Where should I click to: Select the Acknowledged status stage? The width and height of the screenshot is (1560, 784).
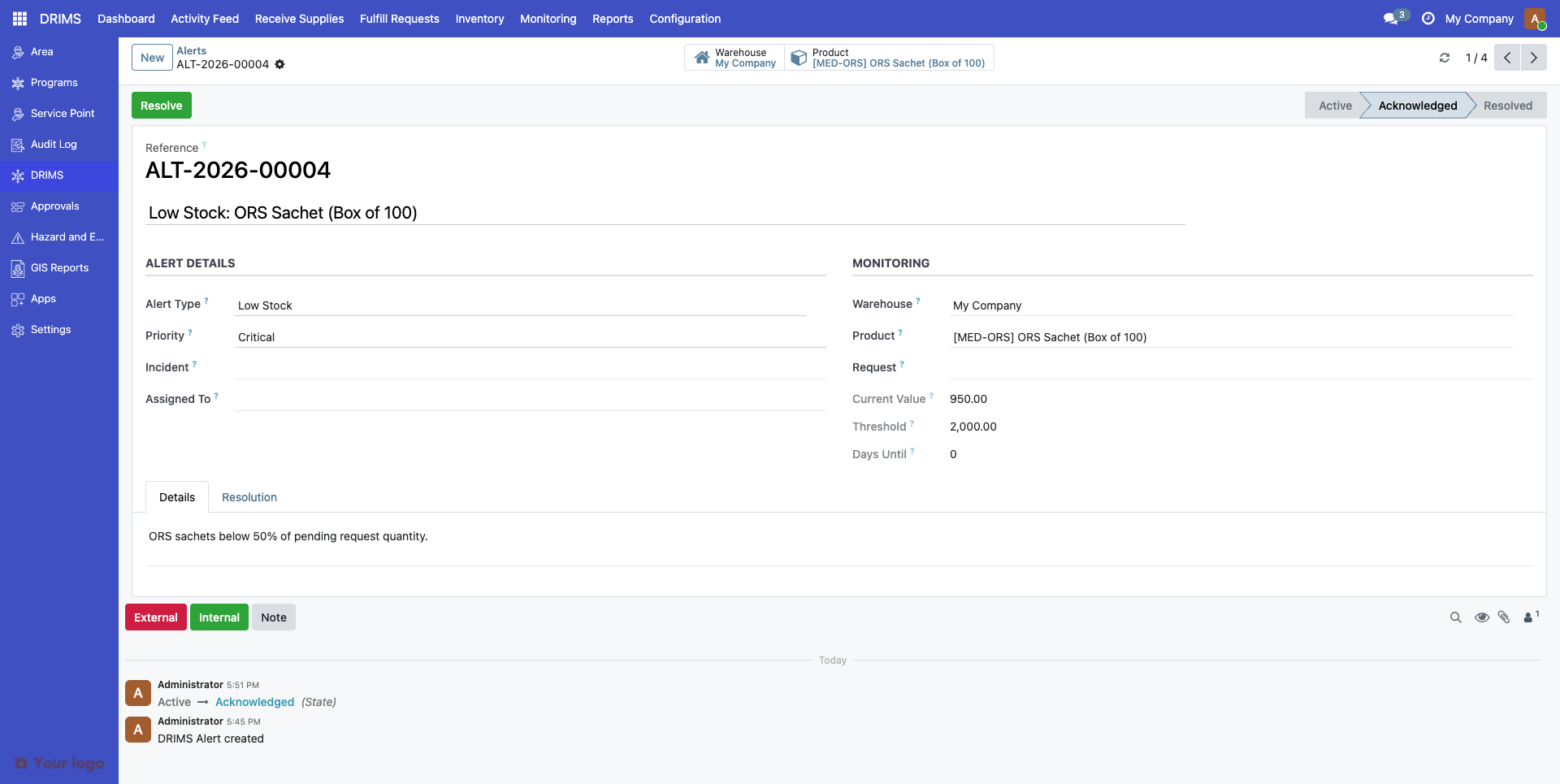coord(1417,106)
